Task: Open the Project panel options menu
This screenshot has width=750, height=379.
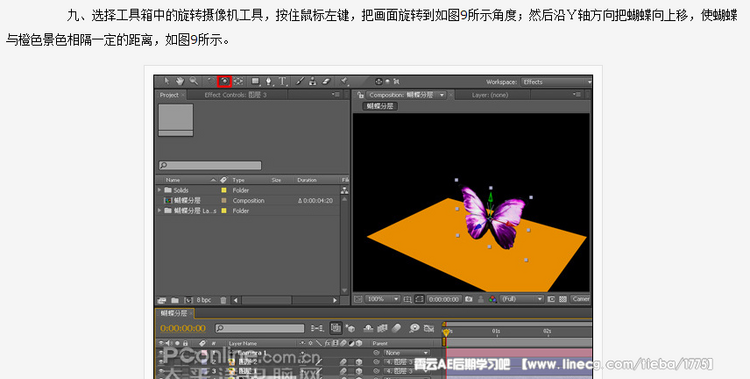Action: 337,95
